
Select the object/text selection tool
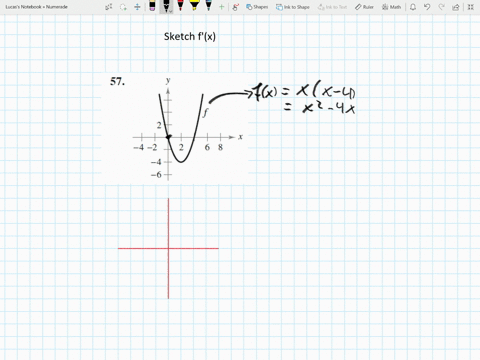(109, 7)
